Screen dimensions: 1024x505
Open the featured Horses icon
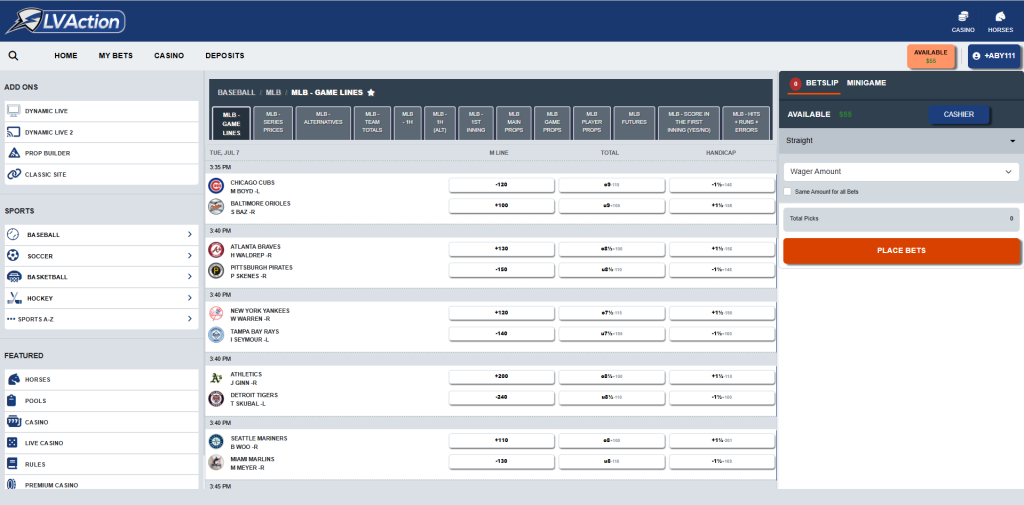12,379
